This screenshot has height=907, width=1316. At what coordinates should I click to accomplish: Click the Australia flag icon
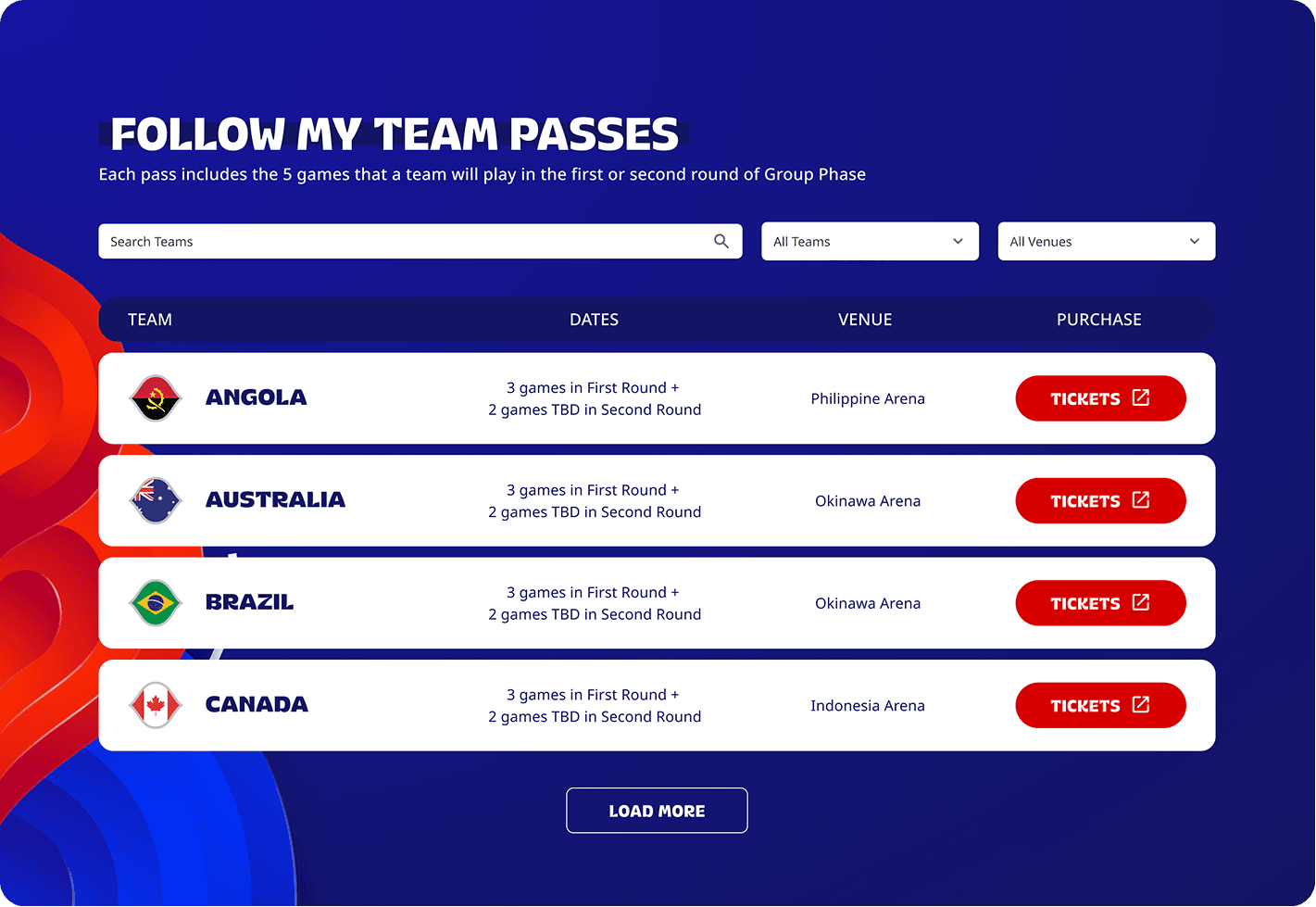point(155,500)
